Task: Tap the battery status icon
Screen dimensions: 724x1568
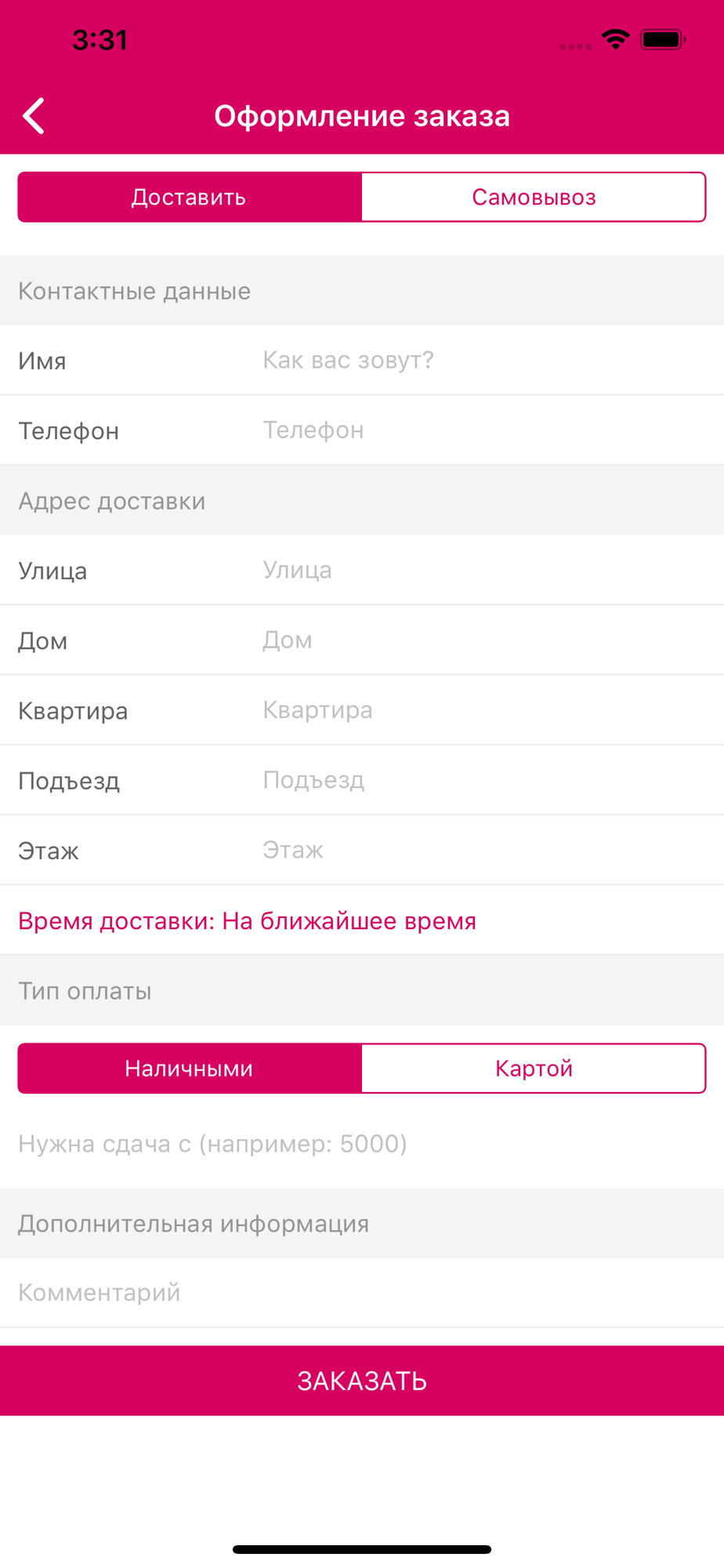Action: coord(663,39)
